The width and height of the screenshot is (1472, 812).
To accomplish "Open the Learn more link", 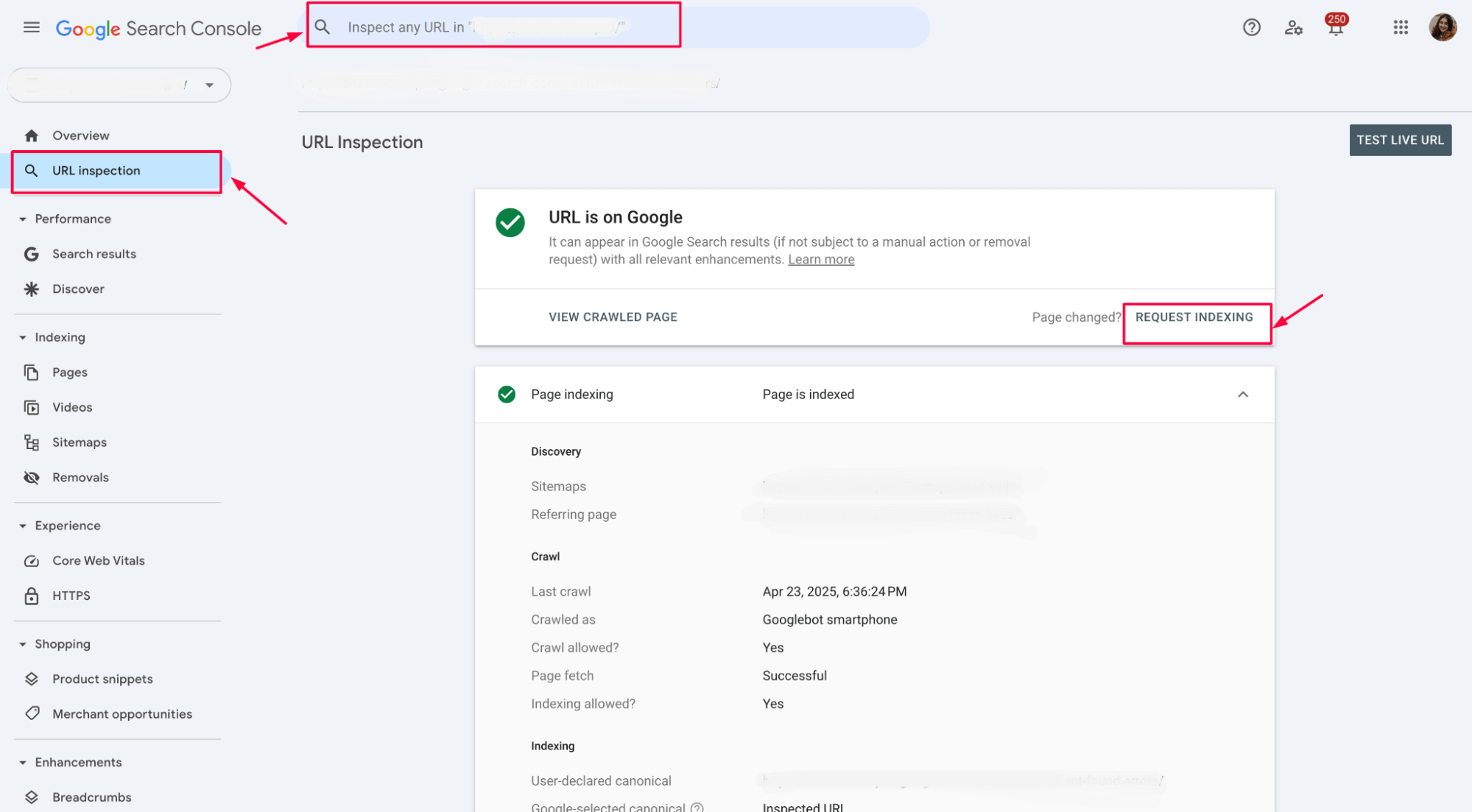I will tap(821, 260).
